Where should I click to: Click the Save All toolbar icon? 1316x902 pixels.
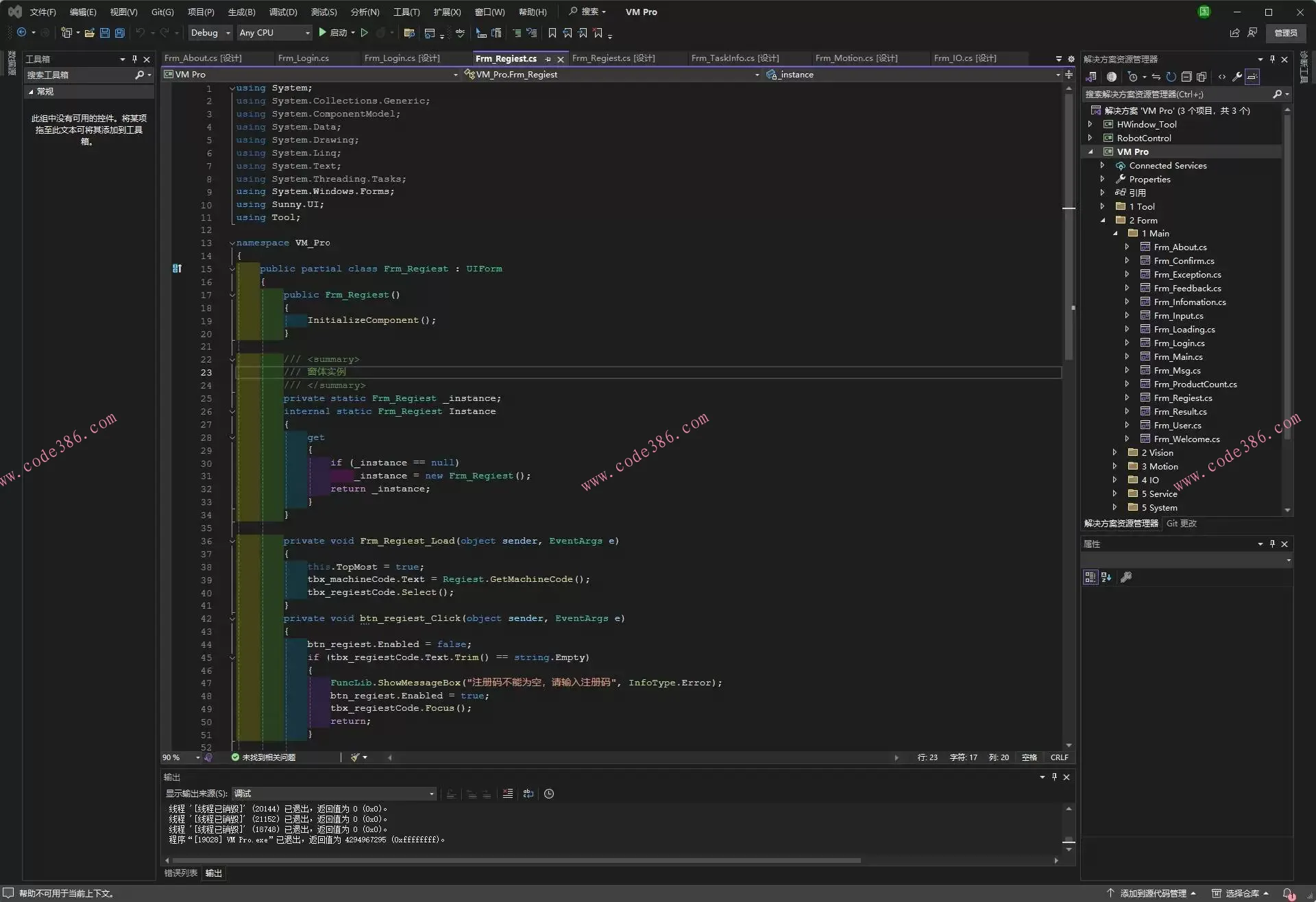(x=120, y=33)
